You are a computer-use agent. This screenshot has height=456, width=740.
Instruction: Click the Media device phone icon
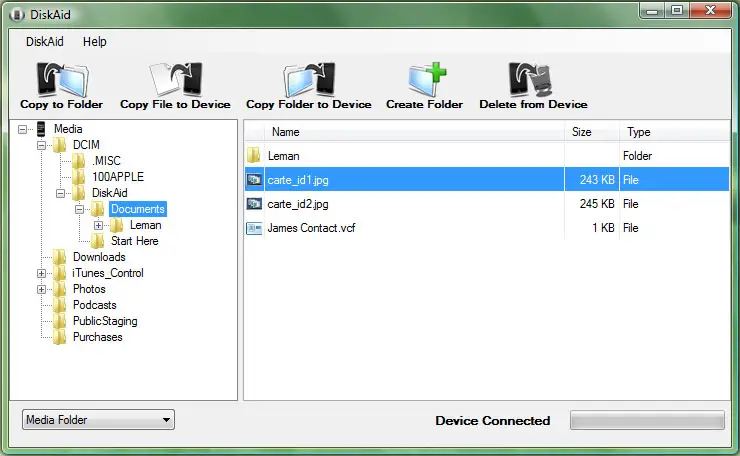(41, 129)
